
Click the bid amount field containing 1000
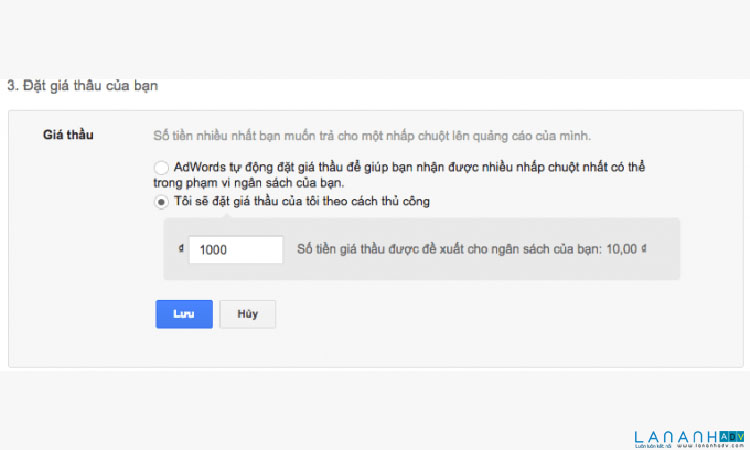tap(235, 250)
